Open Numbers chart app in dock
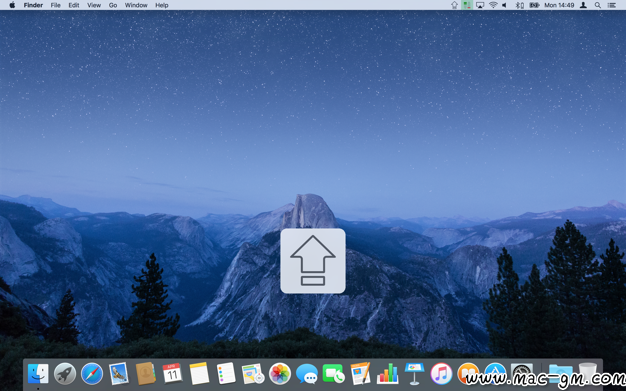The image size is (626, 391). coord(387,374)
